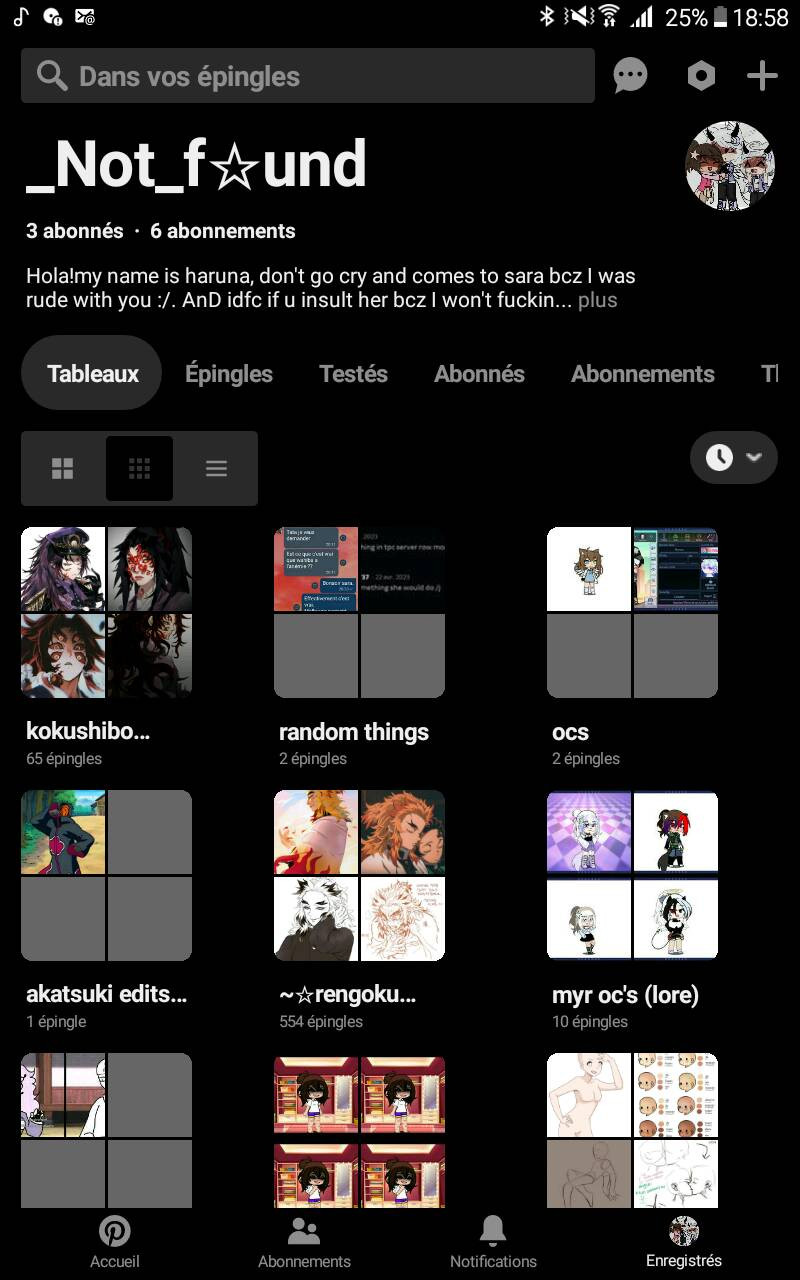
Task: Tap the search field 'Dans vos épingles'
Action: point(308,76)
